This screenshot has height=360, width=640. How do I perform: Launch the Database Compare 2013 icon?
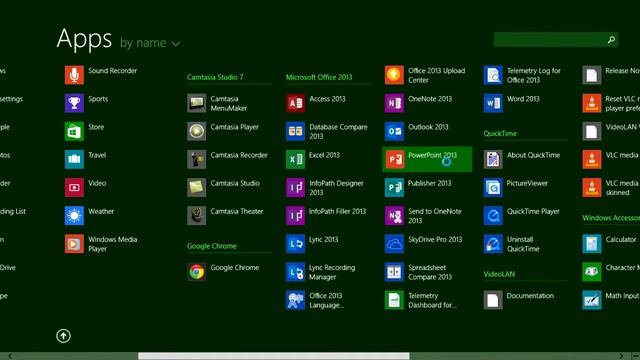click(296, 131)
